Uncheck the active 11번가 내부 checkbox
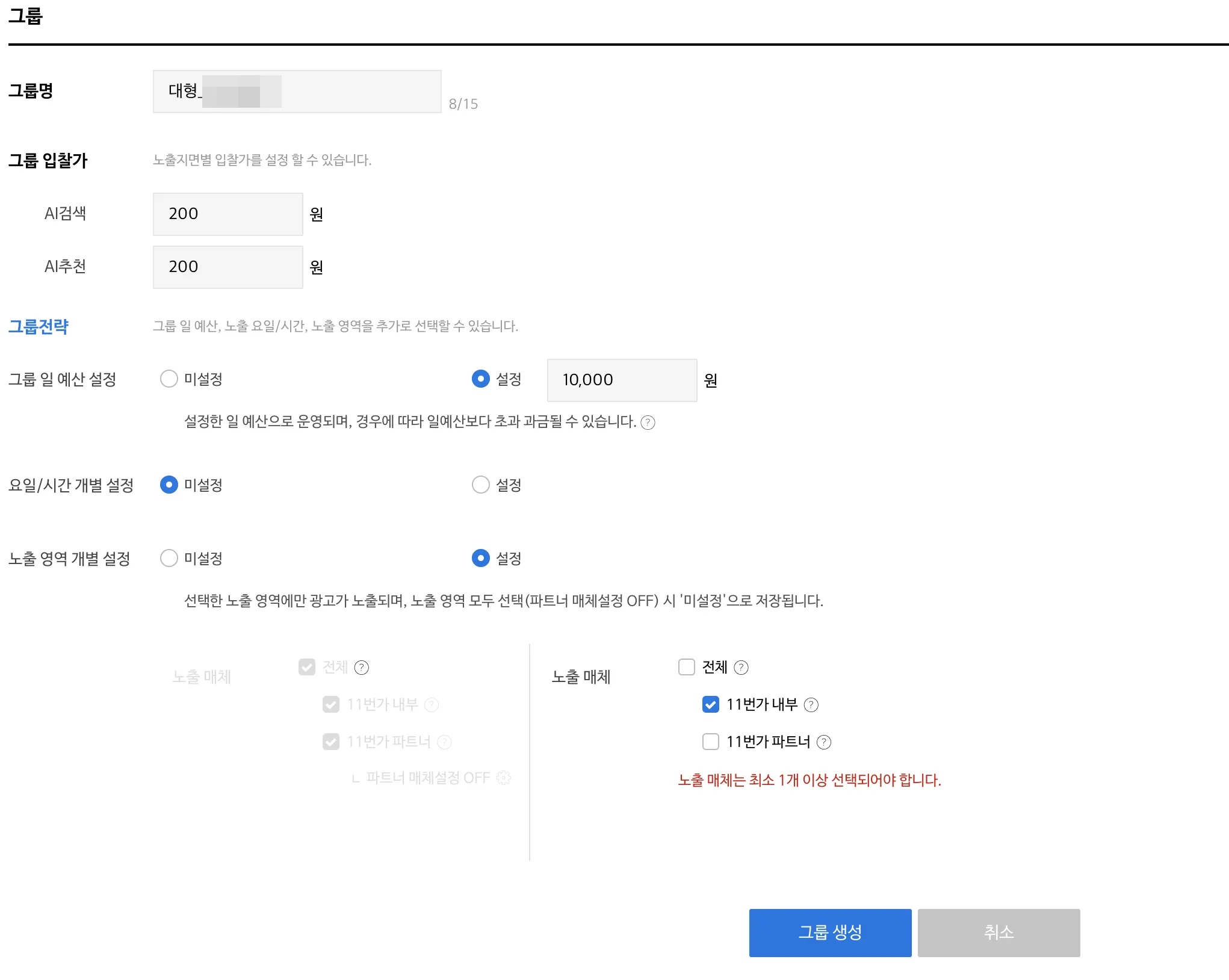Viewport: 1229px width, 980px height. pyautogui.click(x=711, y=704)
